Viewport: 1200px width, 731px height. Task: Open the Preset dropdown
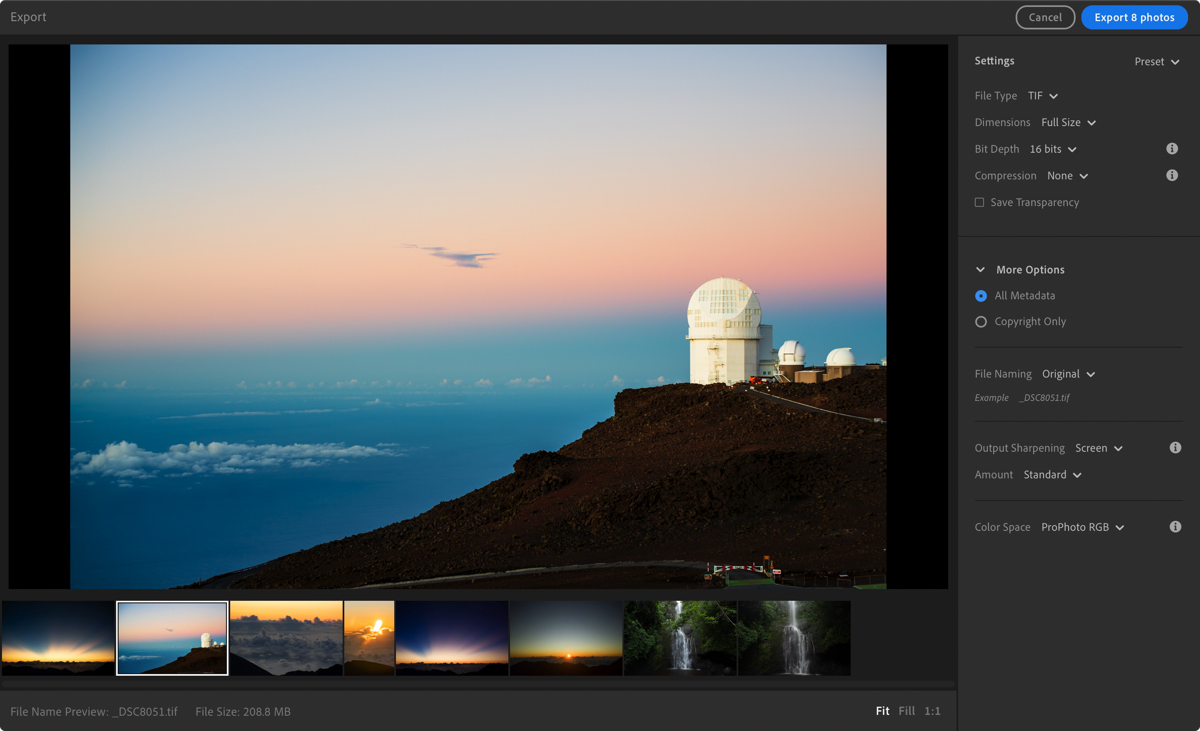[1157, 62]
